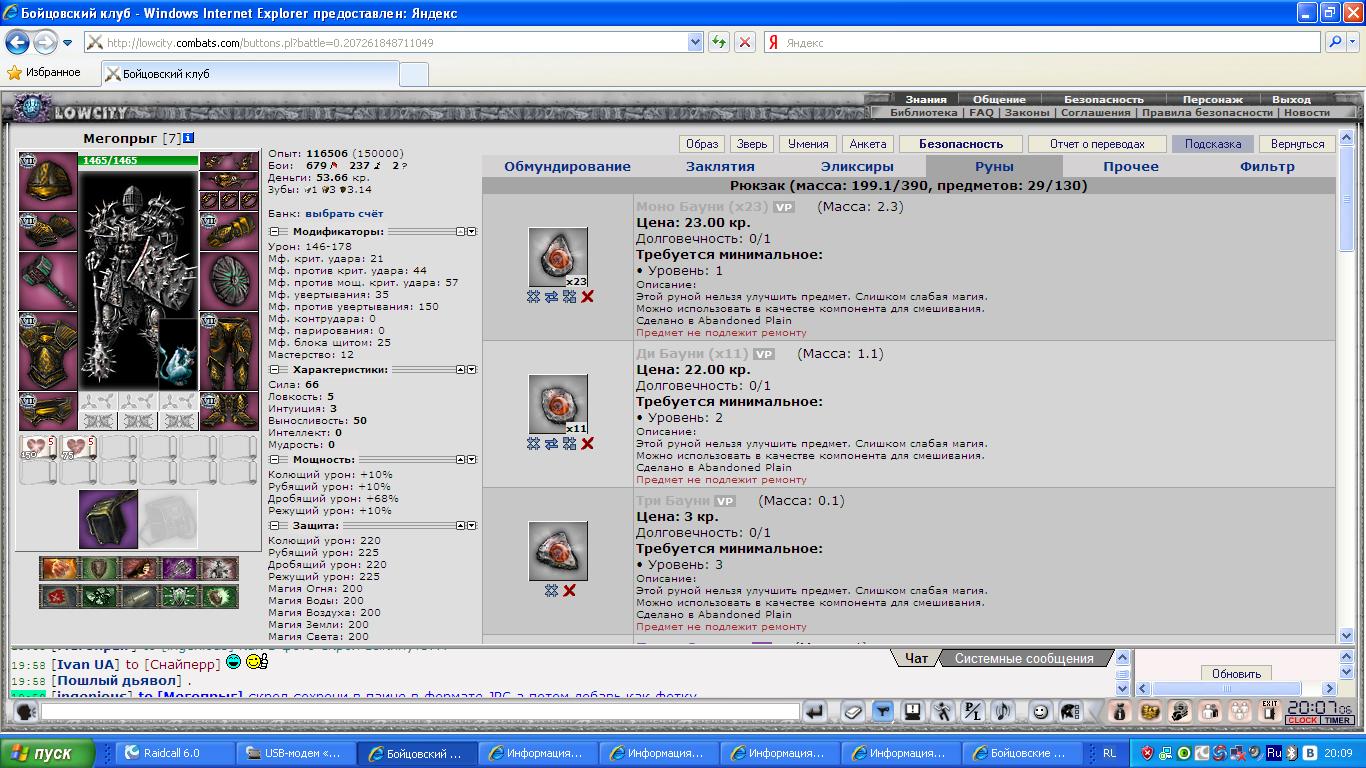Toggle the funnel filter button in chat bar
The image size is (1366, 768).
(882, 711)
